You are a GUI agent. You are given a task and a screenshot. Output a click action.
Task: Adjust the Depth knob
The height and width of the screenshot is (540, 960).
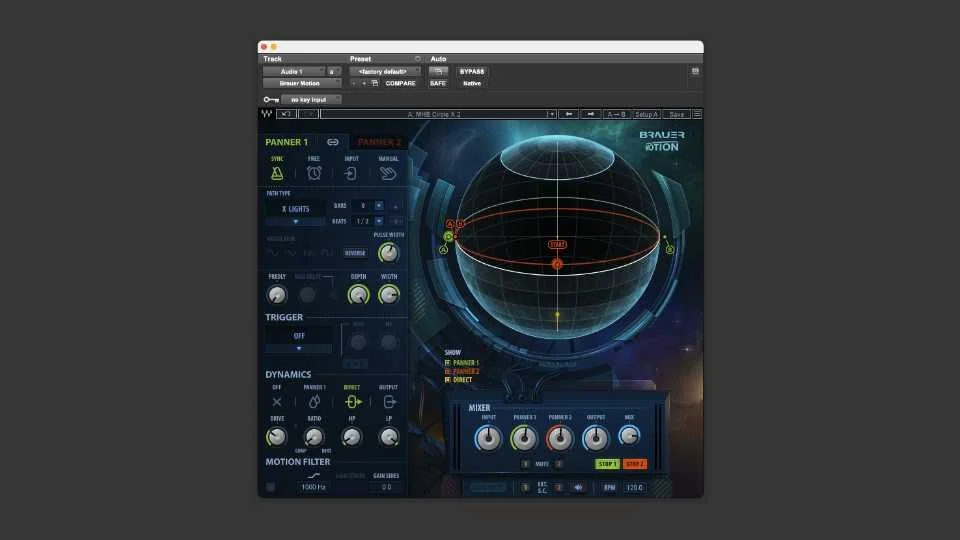tap(358, 294)
